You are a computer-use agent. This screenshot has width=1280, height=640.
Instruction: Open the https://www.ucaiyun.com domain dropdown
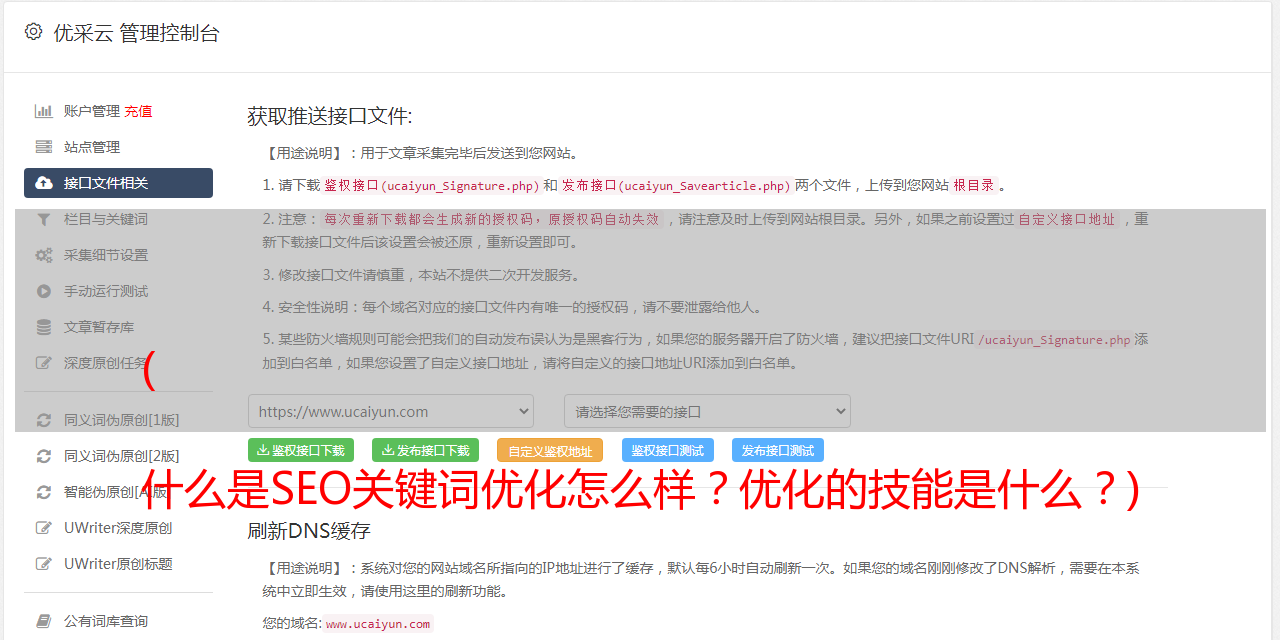(391, 411)
